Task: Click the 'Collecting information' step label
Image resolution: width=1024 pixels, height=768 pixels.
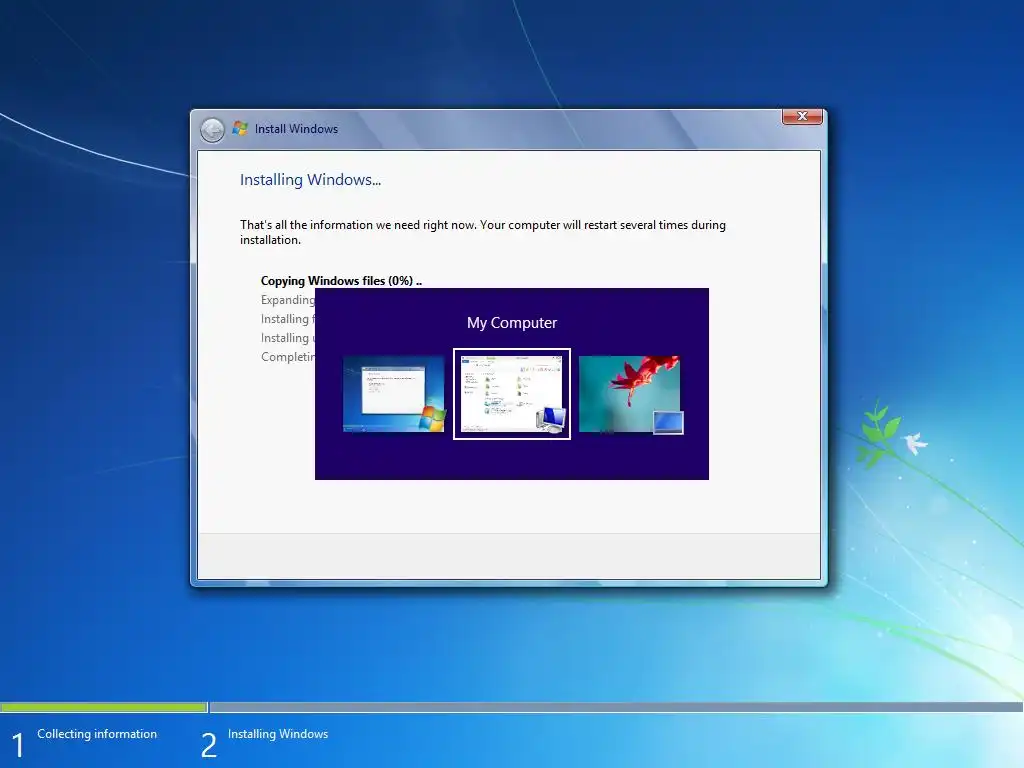Action: (97, 734)
